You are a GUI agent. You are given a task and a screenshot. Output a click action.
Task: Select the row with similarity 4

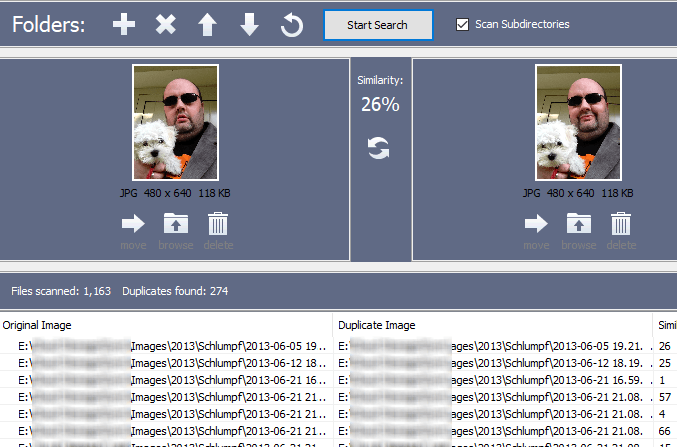(x=338, y=414)
